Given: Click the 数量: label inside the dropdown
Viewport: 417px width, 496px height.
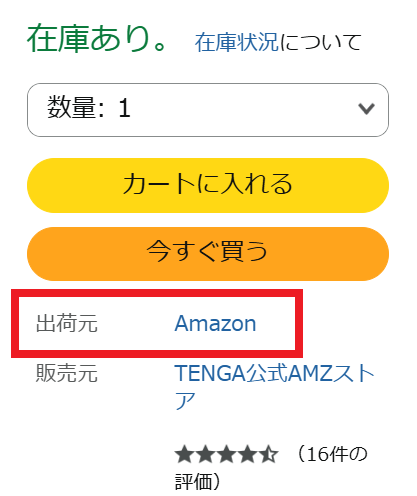Looking at the screenshot, I should point(76,108).
